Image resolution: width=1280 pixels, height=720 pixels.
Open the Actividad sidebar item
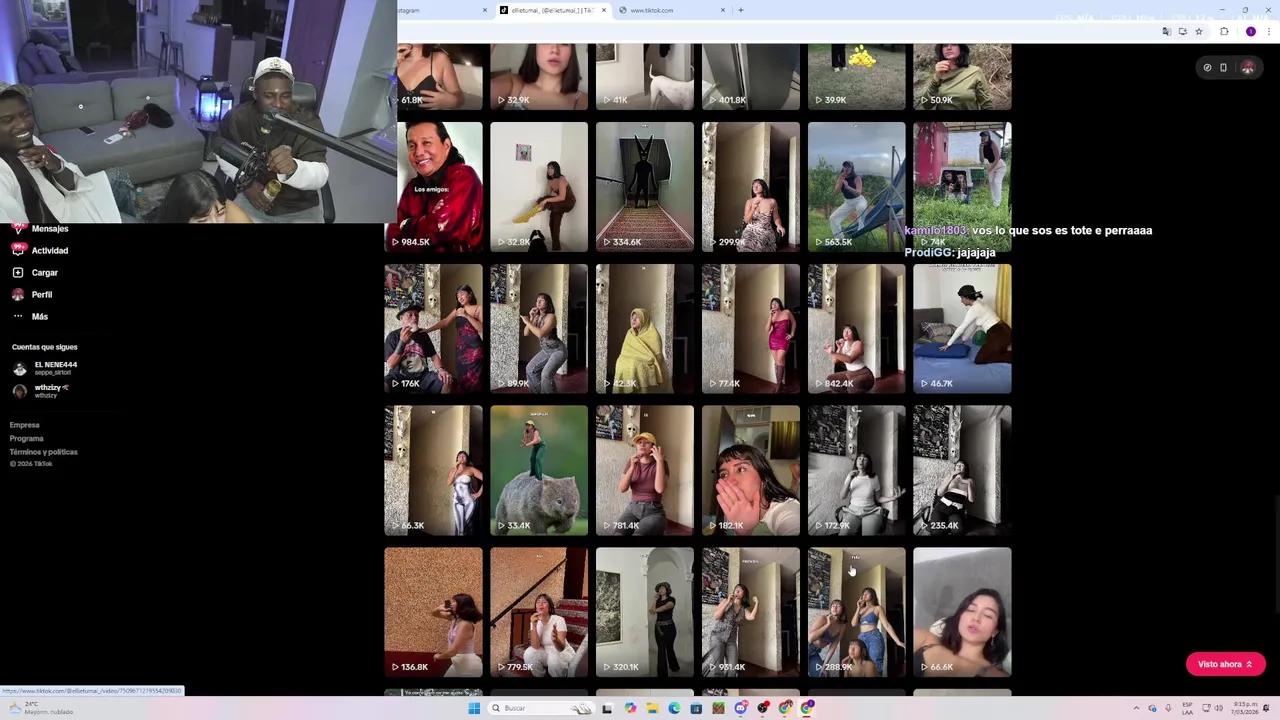click(x=40, y=250)
